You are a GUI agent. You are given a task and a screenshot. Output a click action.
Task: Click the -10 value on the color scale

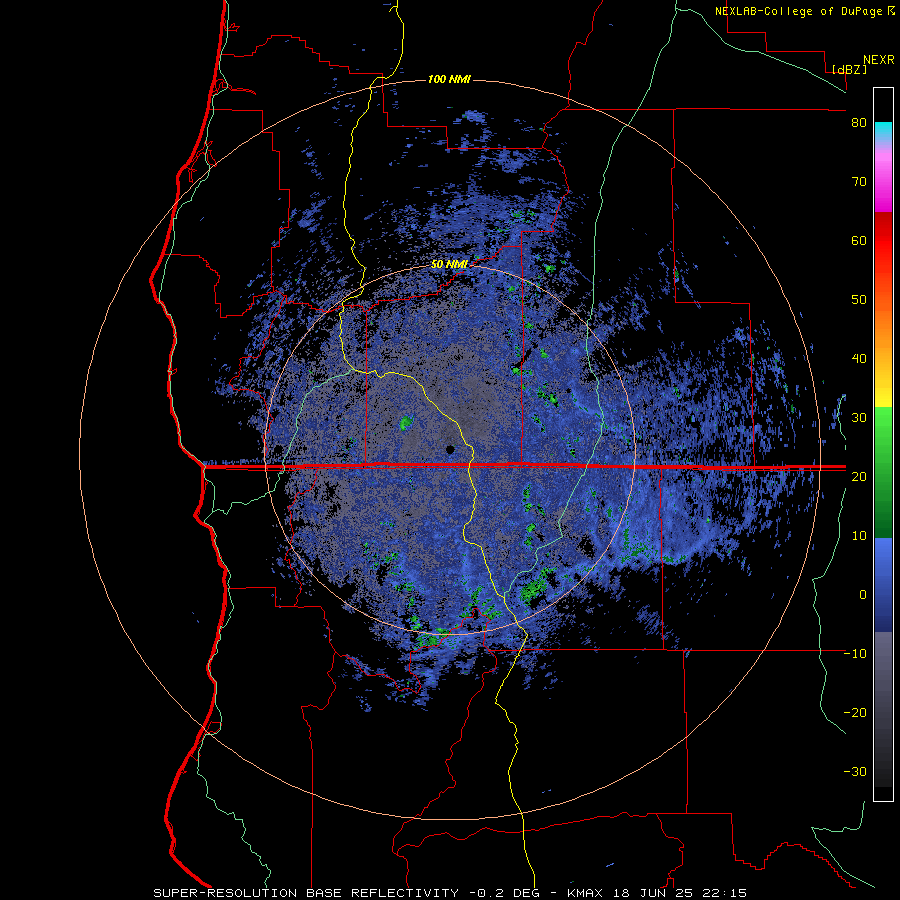point(855,654)
